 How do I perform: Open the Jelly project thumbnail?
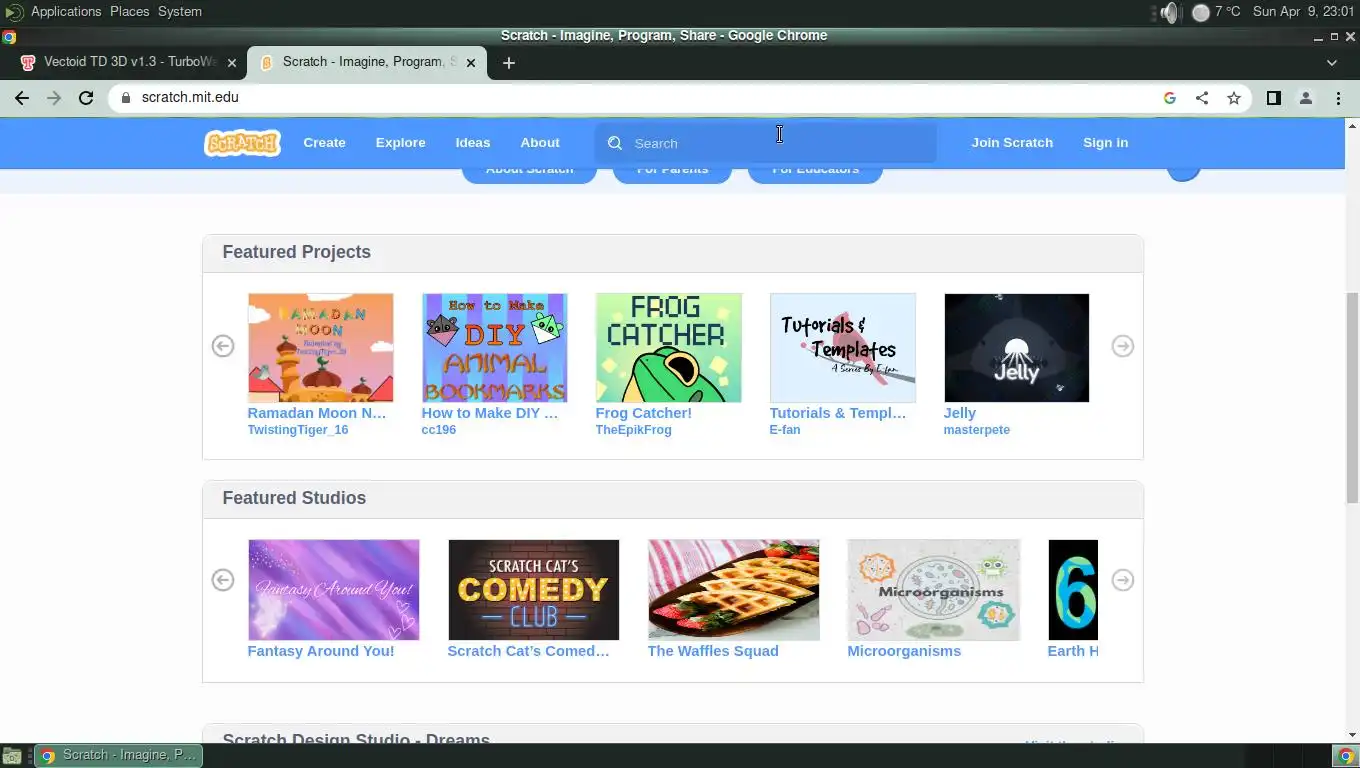tap(1017, 348)
